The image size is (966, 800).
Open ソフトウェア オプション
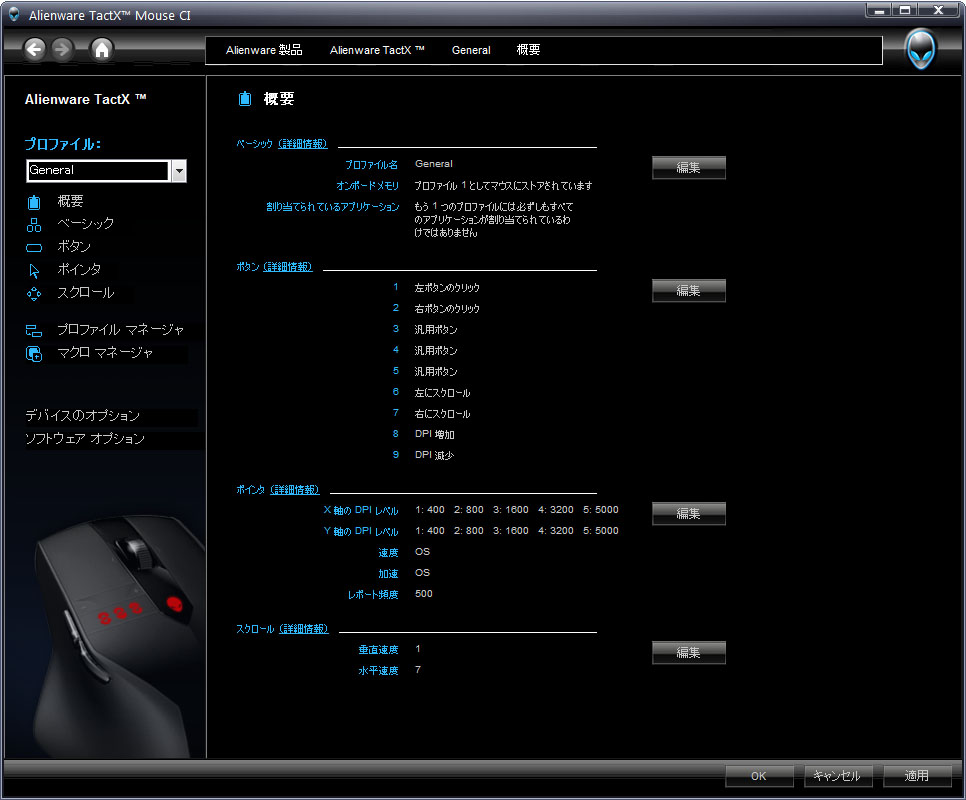[85, 438]
